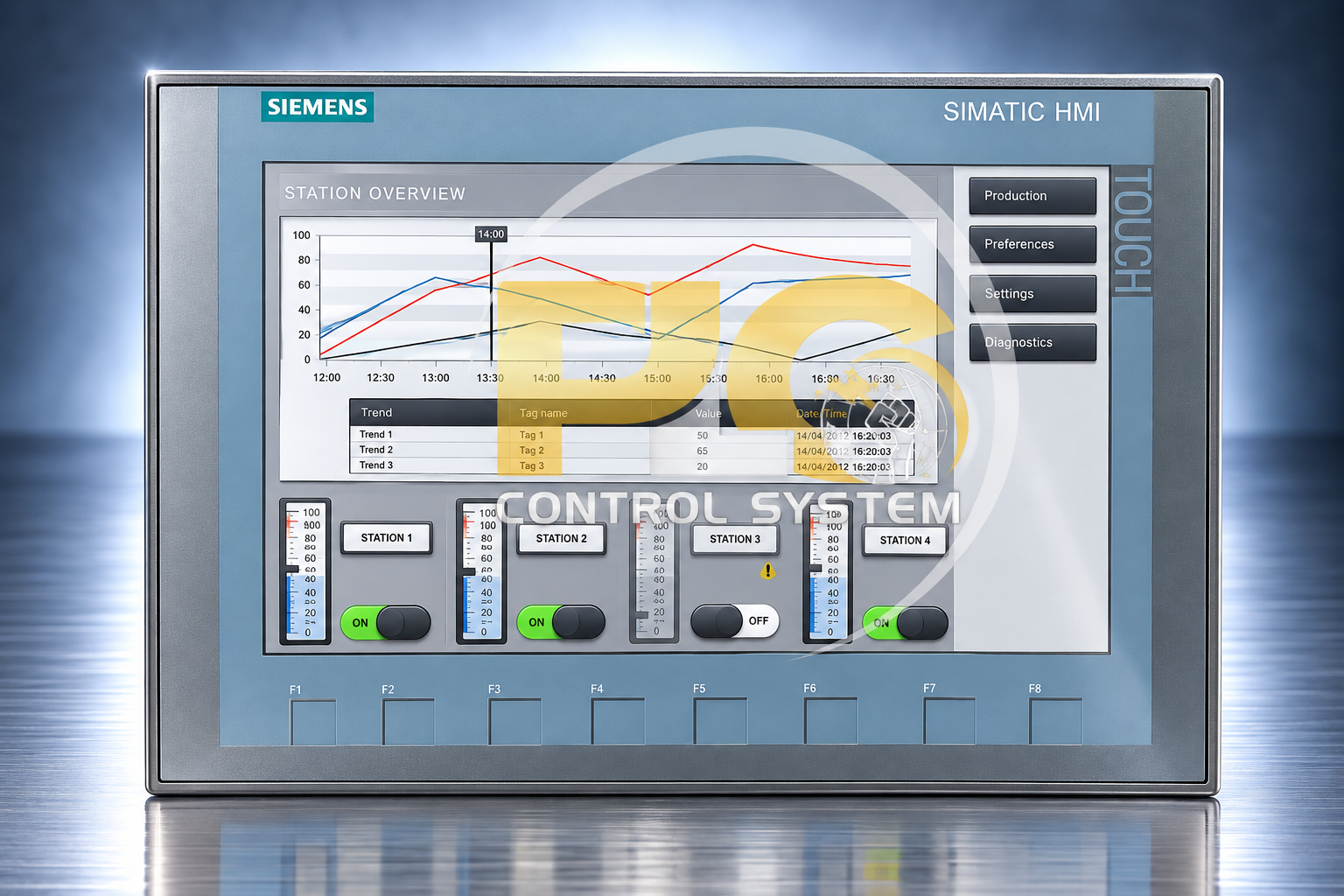The height and width of the screenshot is (896, 1344).
Task: Click the SIMATIC HMI label
Action: [1021, 112]
